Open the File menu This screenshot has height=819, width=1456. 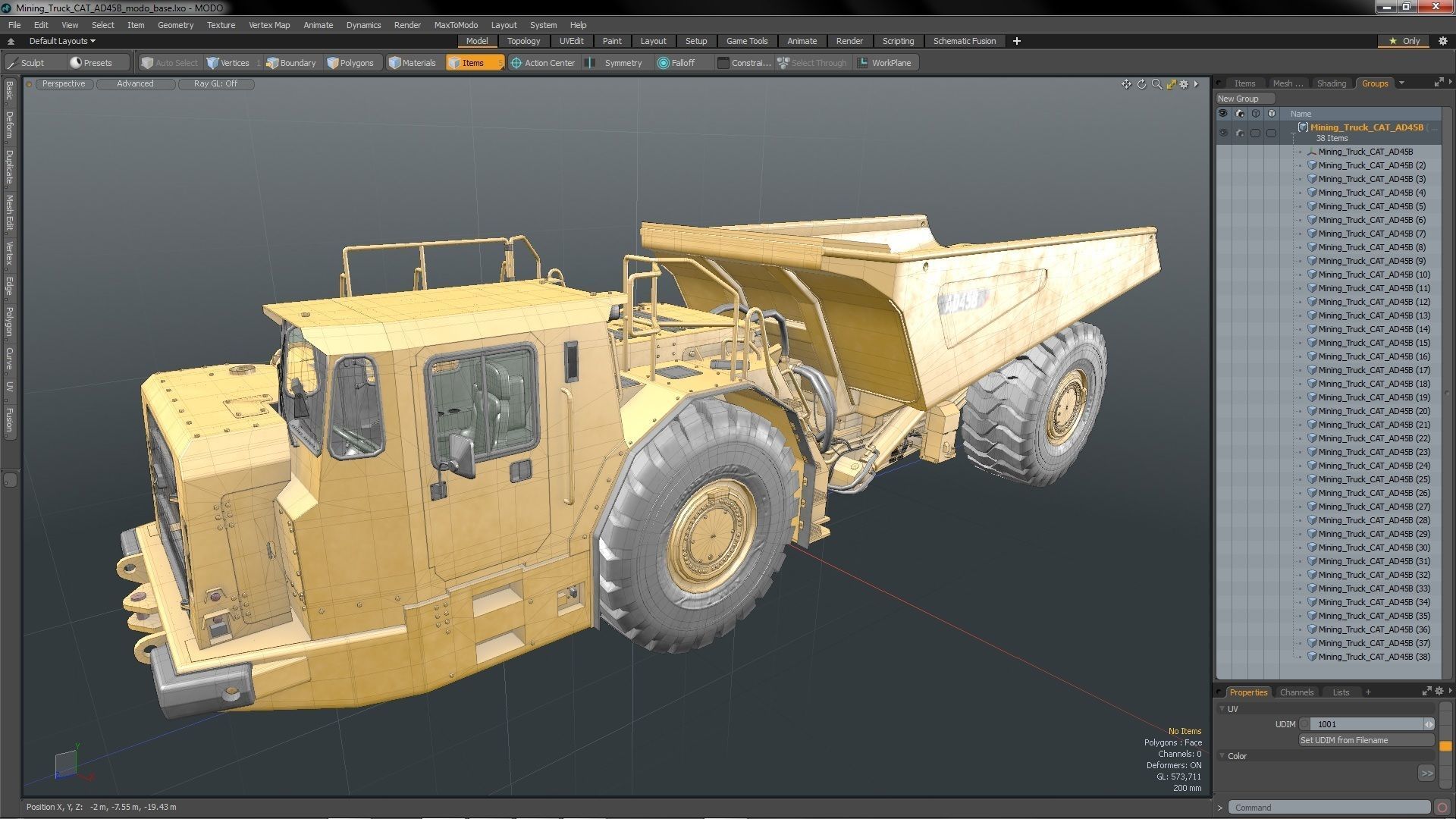pyautogui.click(x=14, y=25)
